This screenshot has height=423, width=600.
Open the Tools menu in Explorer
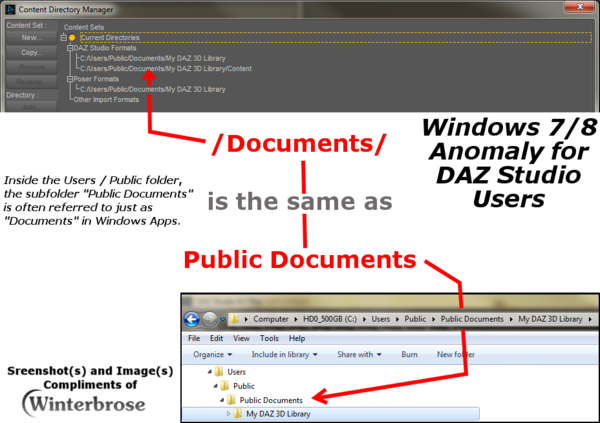point(269,339)
